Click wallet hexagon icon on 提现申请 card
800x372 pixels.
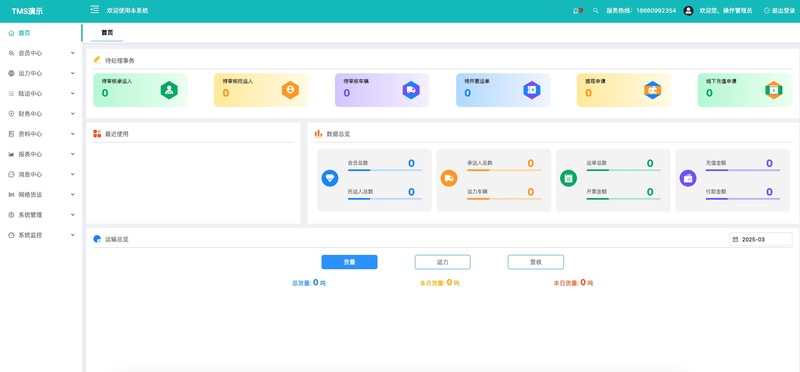pyautogui.click(x=653, y=90)
